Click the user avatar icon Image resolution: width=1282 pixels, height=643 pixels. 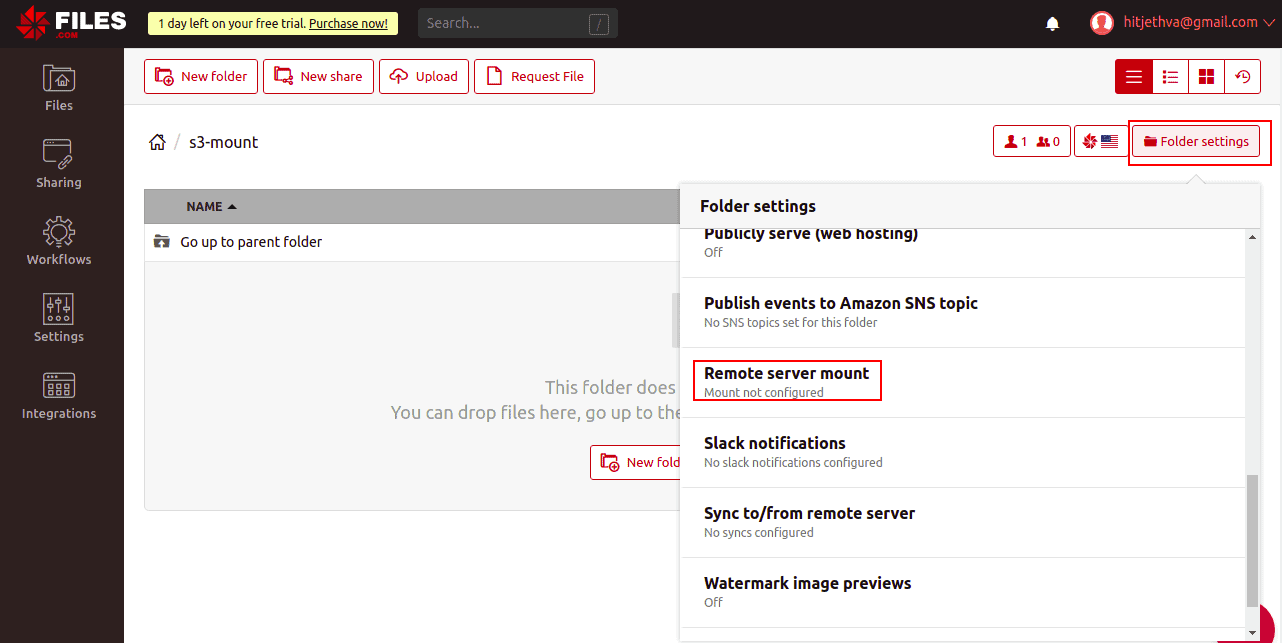1102,23
